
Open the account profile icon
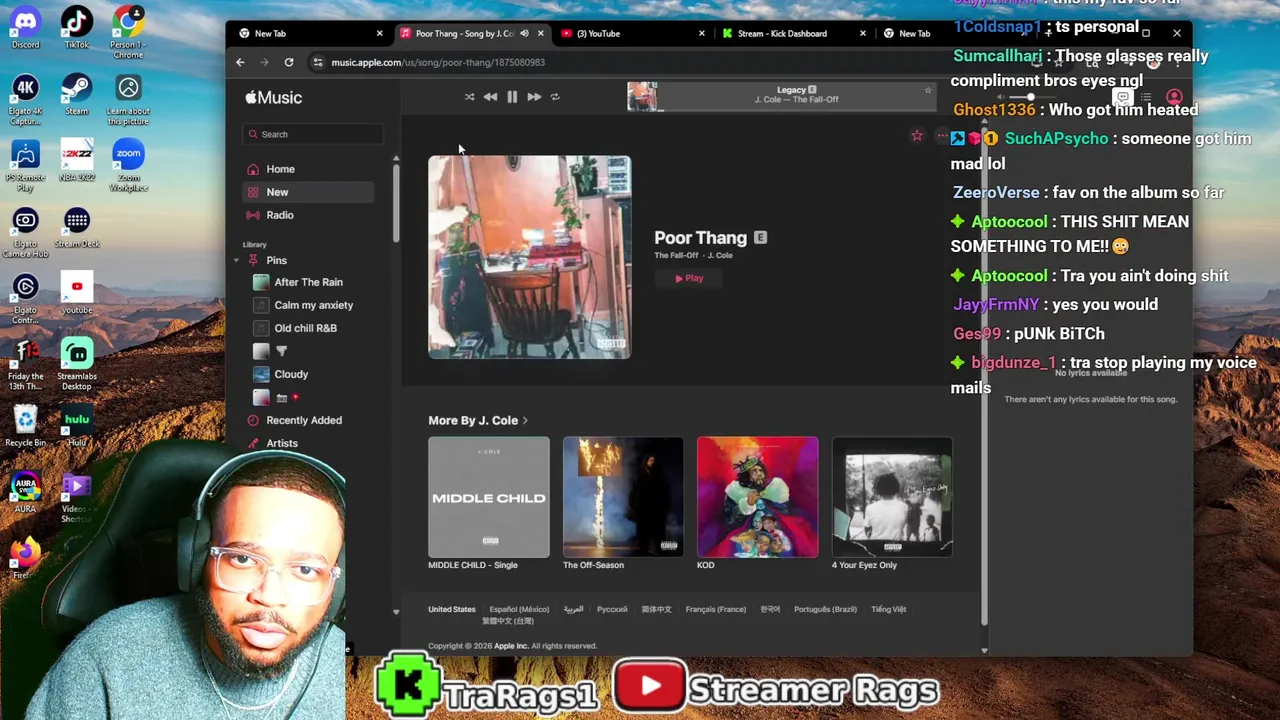1174,98
